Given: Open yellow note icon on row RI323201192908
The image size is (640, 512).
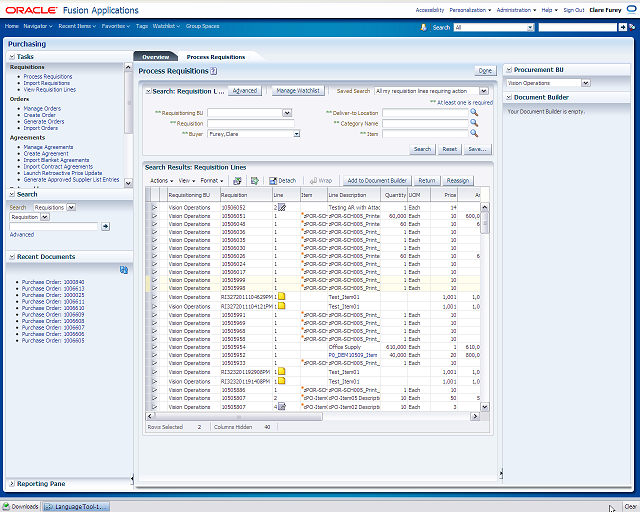Looking at the screenshot, I should click(x=282, y=372).
